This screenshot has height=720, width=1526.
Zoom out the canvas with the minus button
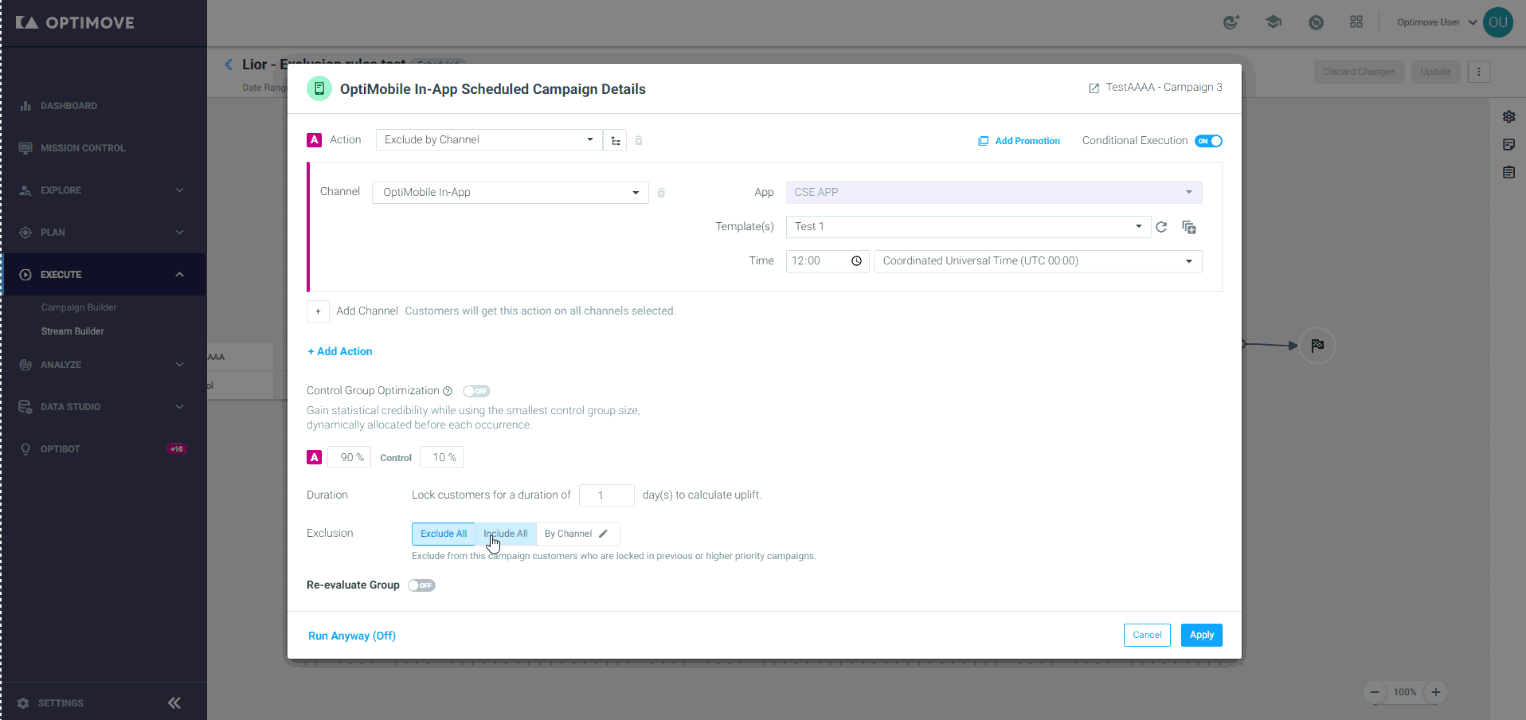(1375, 692)
